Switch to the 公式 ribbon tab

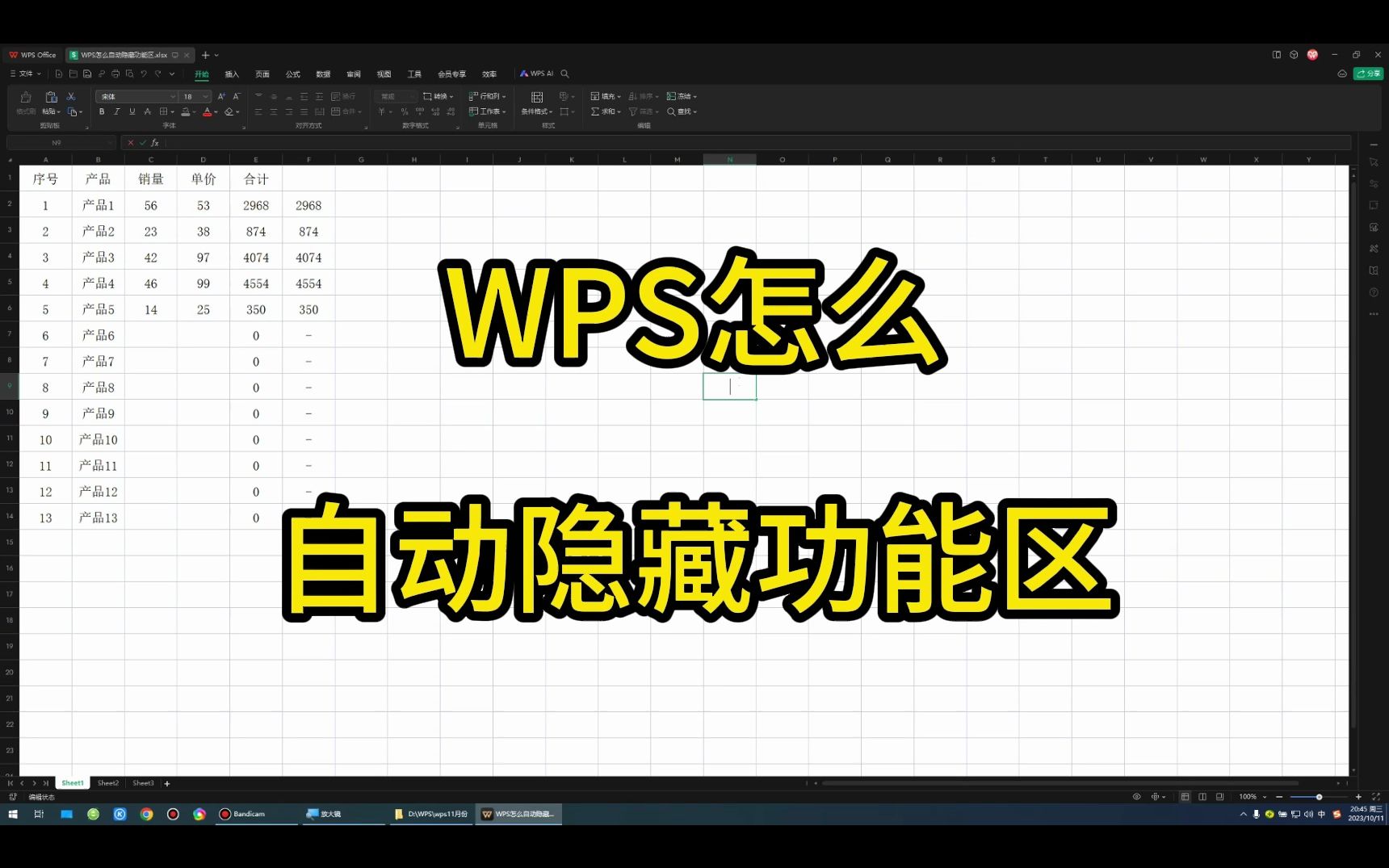pos(292,73)
